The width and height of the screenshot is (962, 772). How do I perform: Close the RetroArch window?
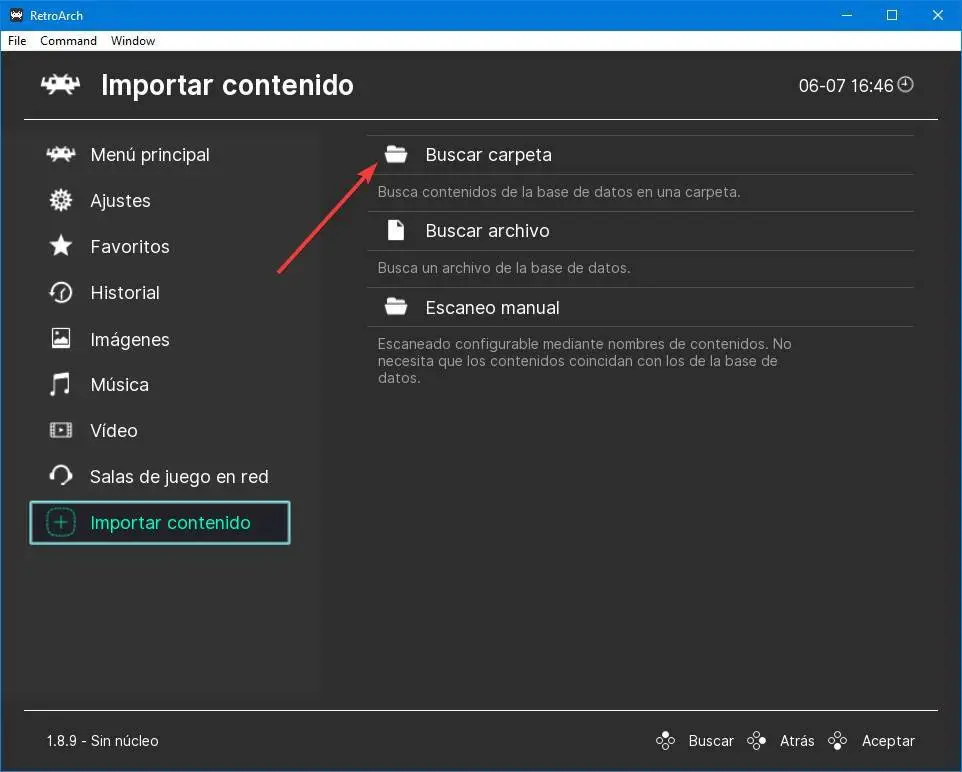click(937, 15)
